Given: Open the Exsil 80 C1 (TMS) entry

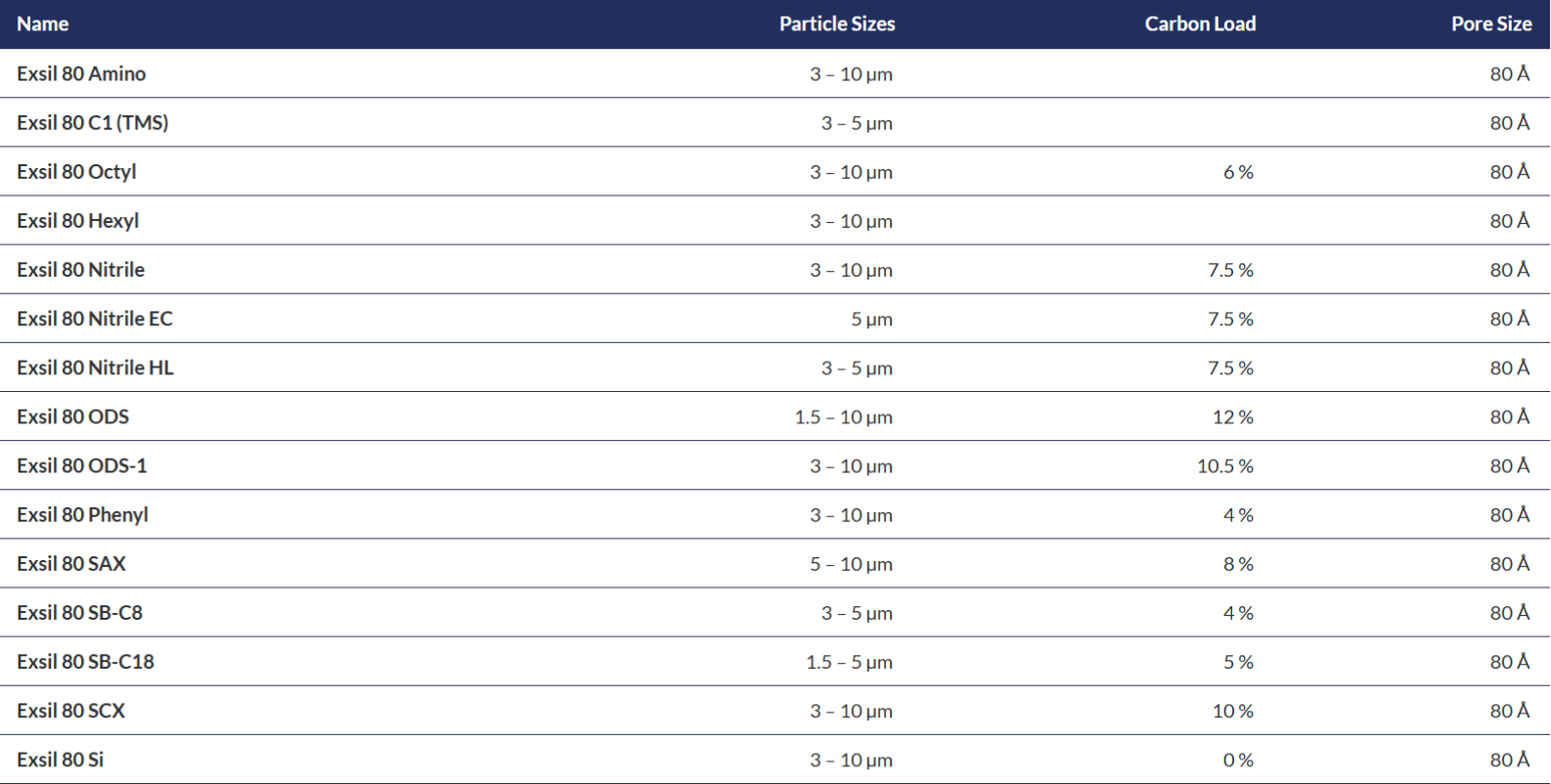Looking at the screenshot, I should (93, 122).
